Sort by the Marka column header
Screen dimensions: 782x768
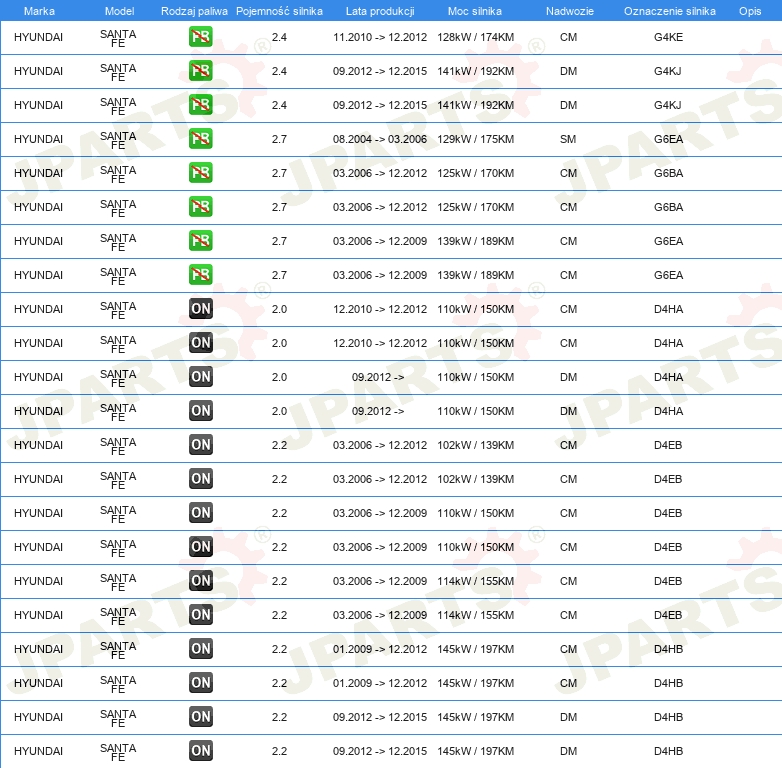39,11
